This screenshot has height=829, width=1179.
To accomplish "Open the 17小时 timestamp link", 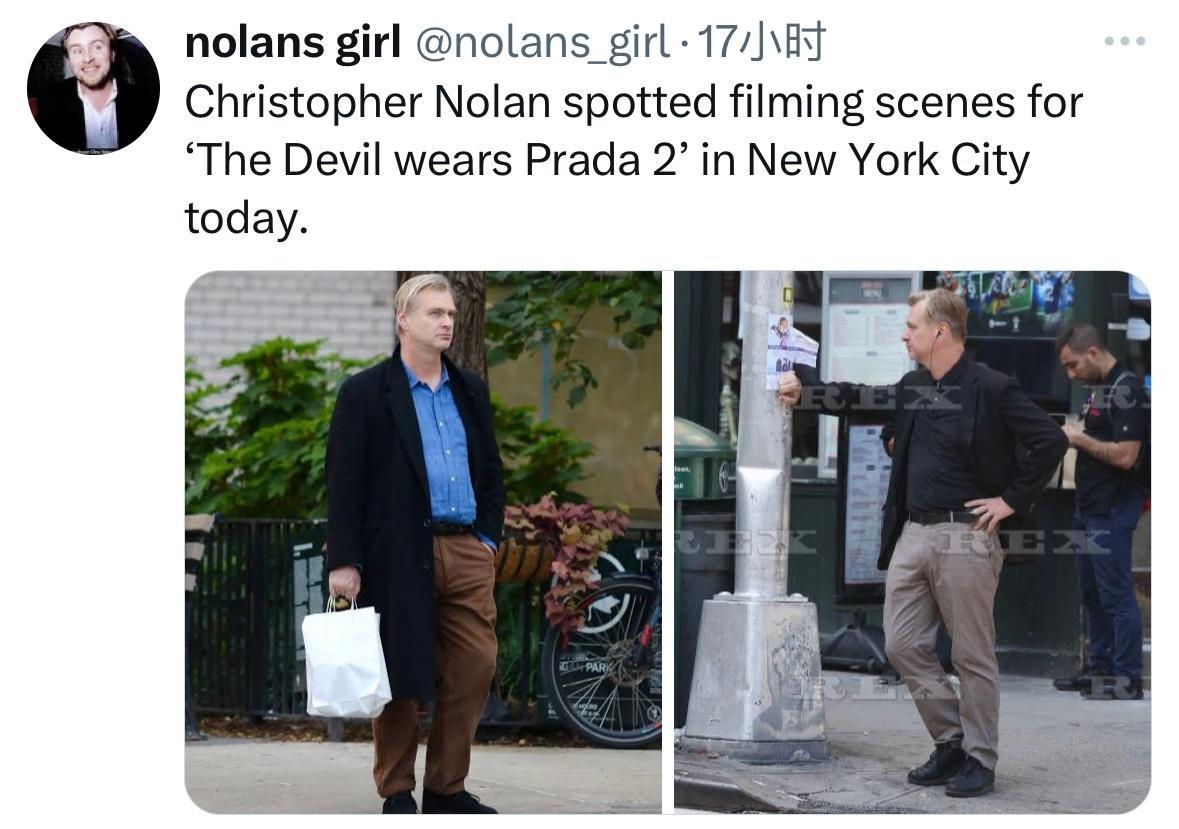I will [762, 42].
